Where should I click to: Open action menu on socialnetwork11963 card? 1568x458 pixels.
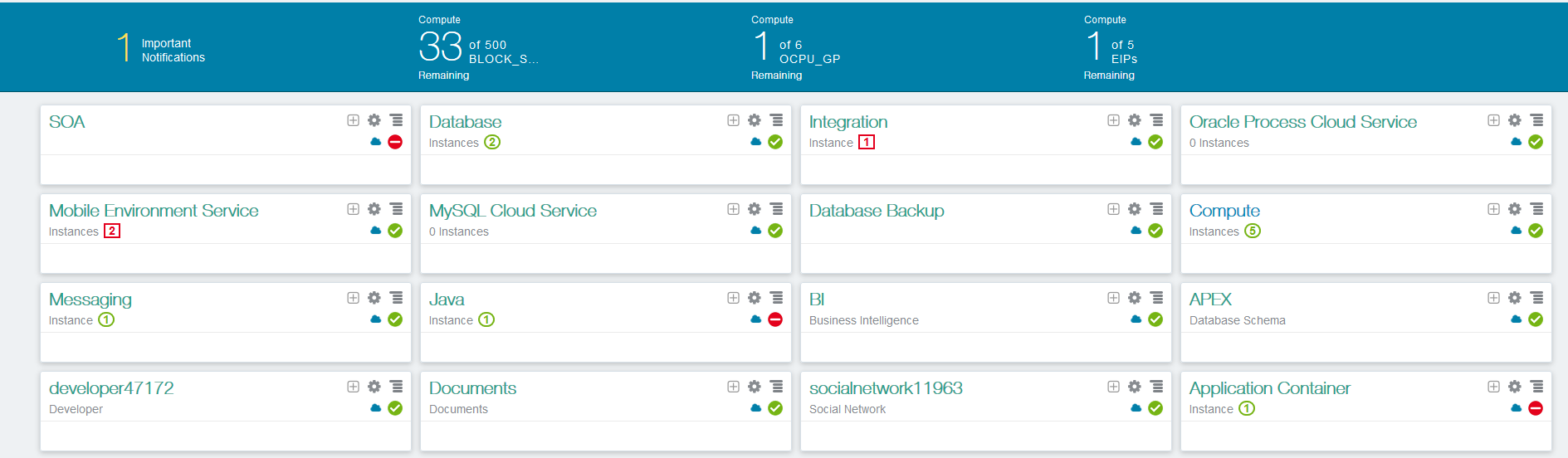pos(1157,387)
